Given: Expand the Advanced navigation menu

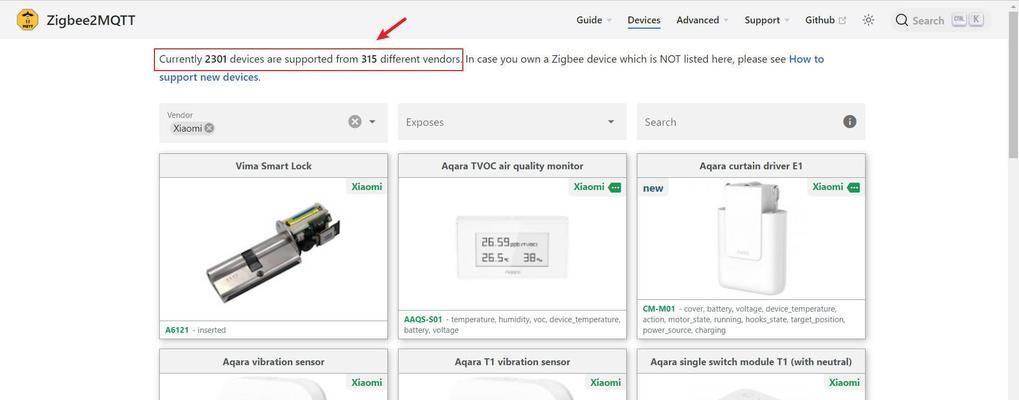Looking at the screenshot, I should pyautogui.click(x=703, y=20).
